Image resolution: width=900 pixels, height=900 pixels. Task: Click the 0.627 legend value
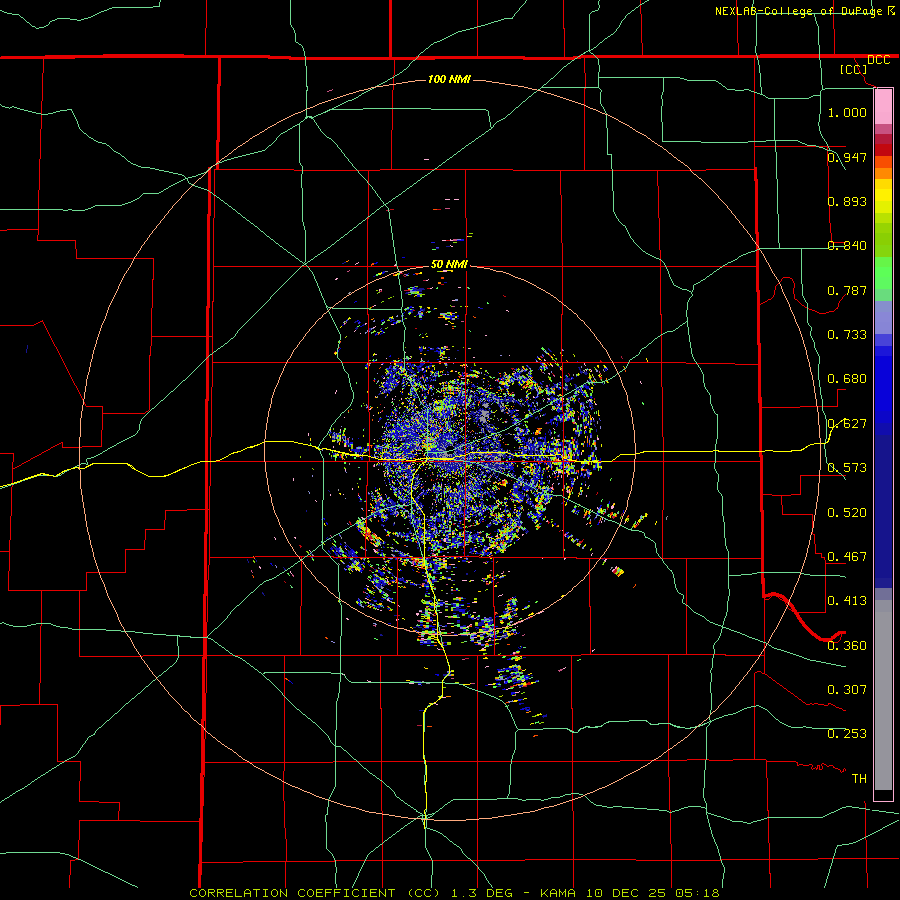tap(847, 424)
